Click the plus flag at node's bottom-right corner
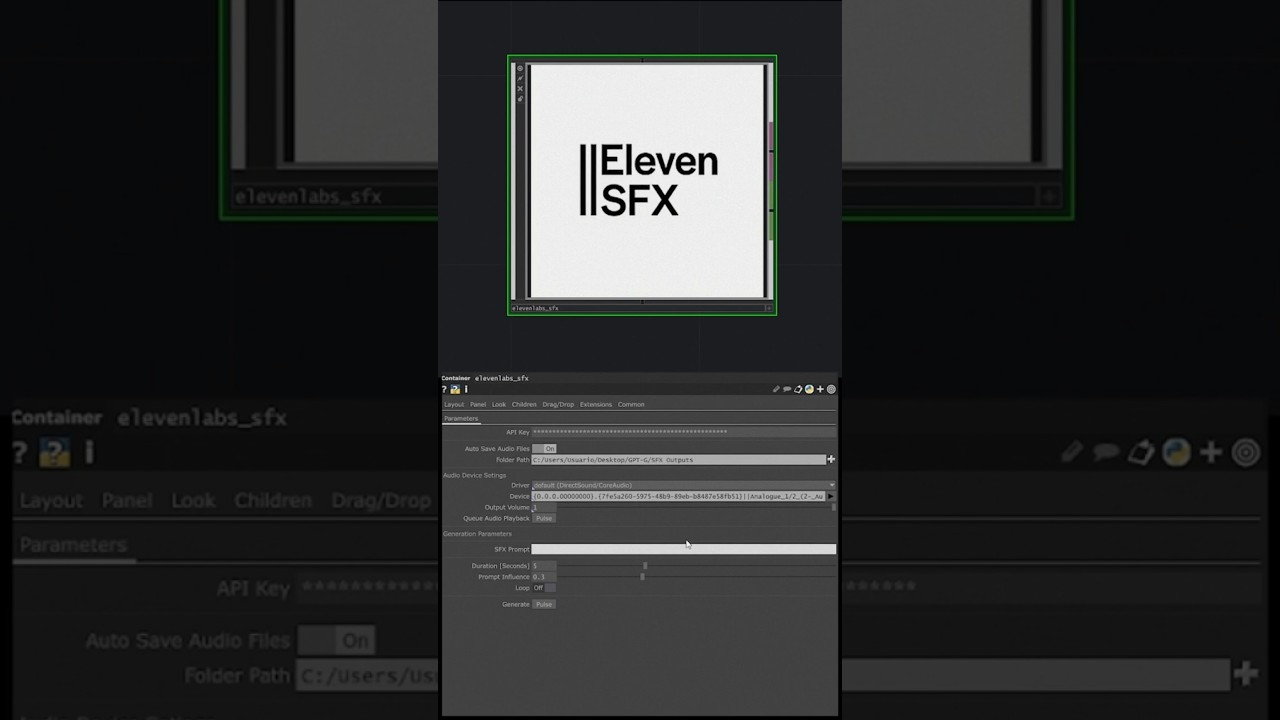Viewport: 1280px width, 720px height. [769, 308]
